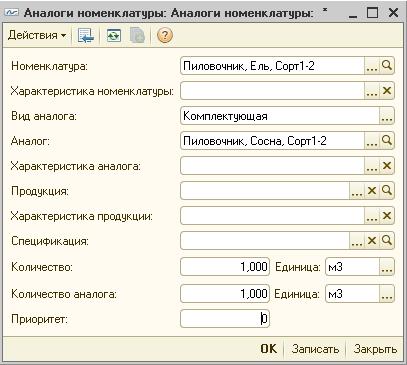Image resolution: width=407 pixels, height=365 pixels.
Task: Open unit selection for Количество row
Action: point(387,267)
